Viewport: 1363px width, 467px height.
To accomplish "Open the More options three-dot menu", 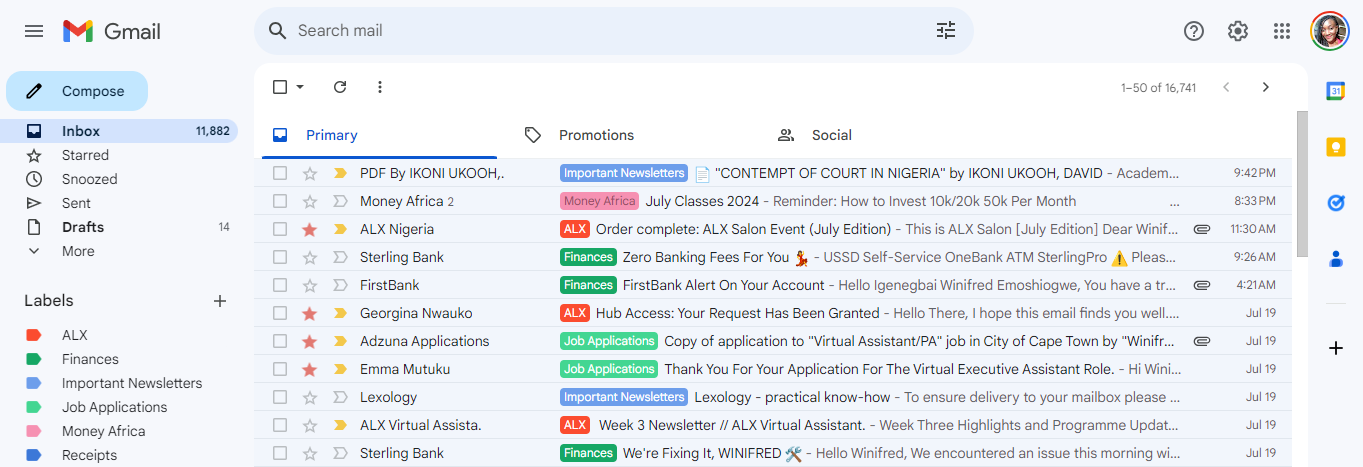I will pos(380,87).
